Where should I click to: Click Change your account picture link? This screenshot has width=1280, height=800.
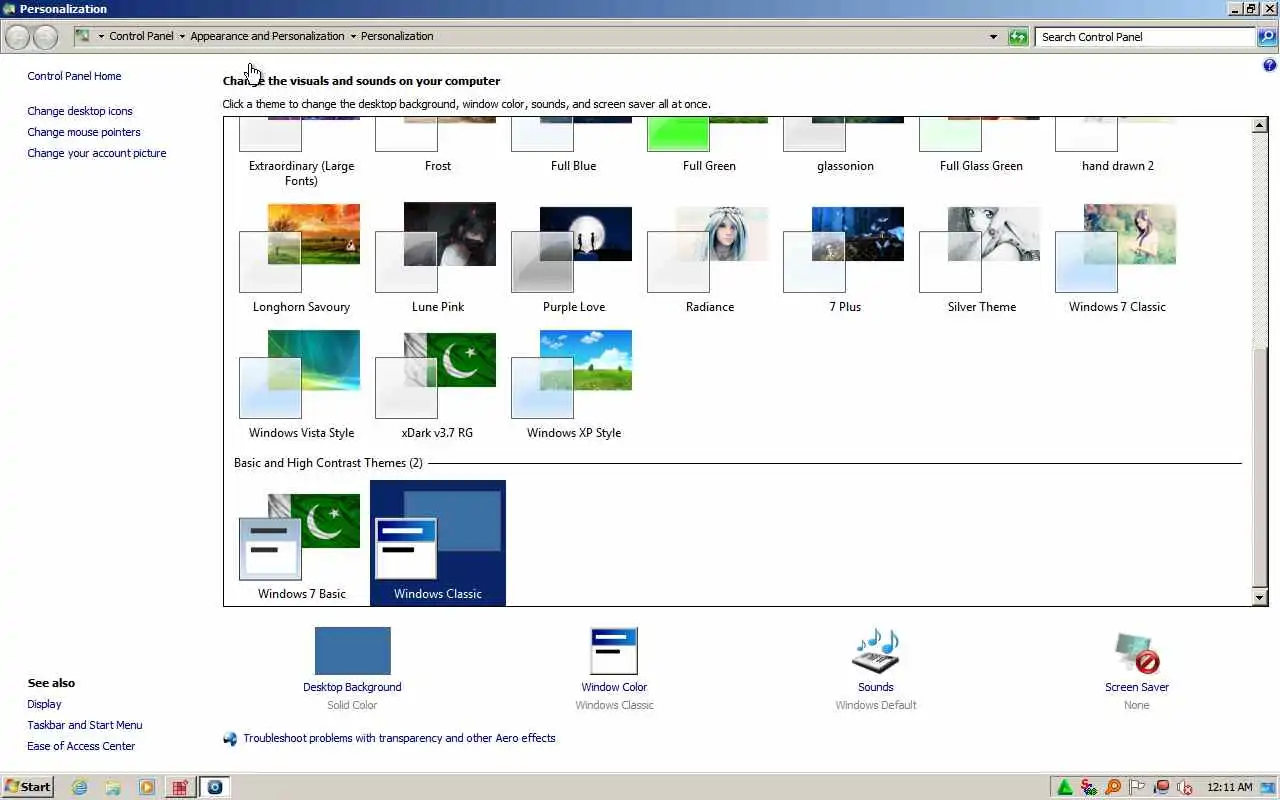coord(97,153)
